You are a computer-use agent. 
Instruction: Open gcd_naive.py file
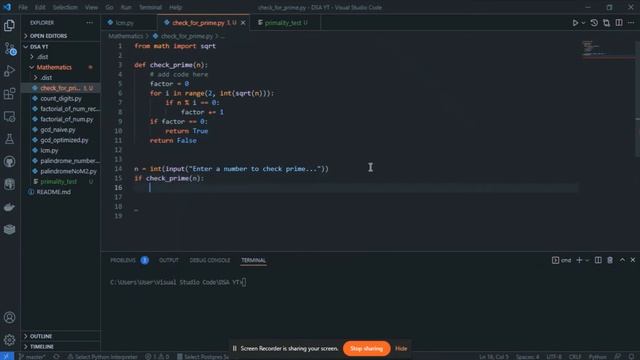[60, 129]
